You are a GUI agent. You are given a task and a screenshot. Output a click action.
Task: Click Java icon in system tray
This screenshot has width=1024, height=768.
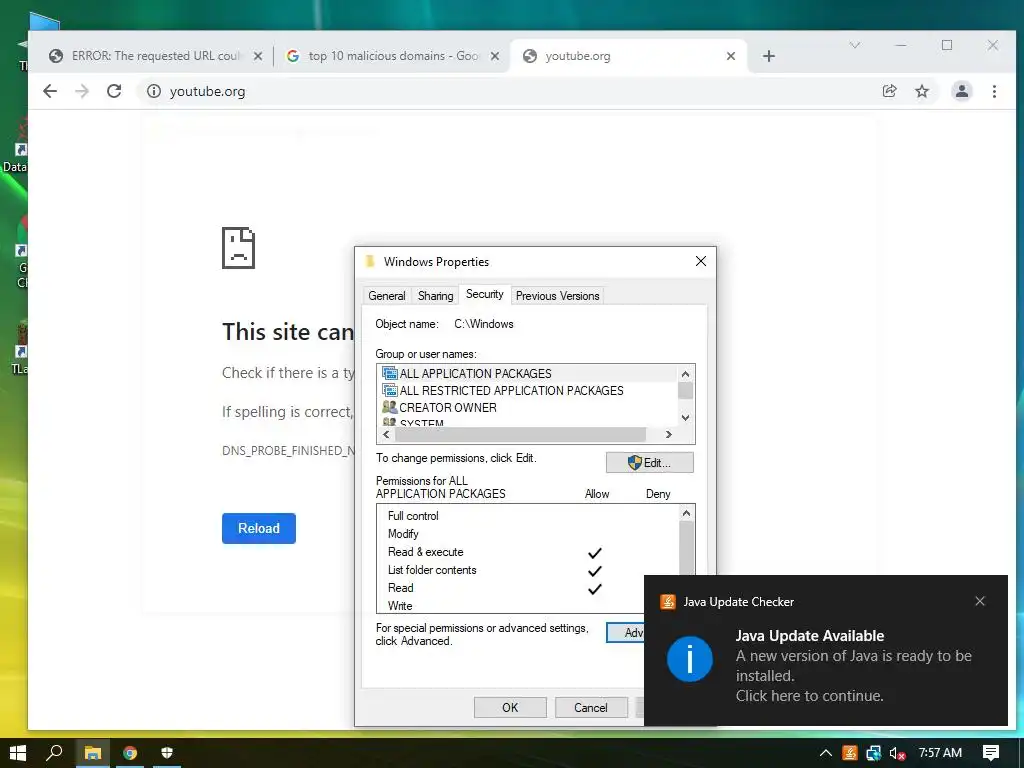tap(850, 753)
